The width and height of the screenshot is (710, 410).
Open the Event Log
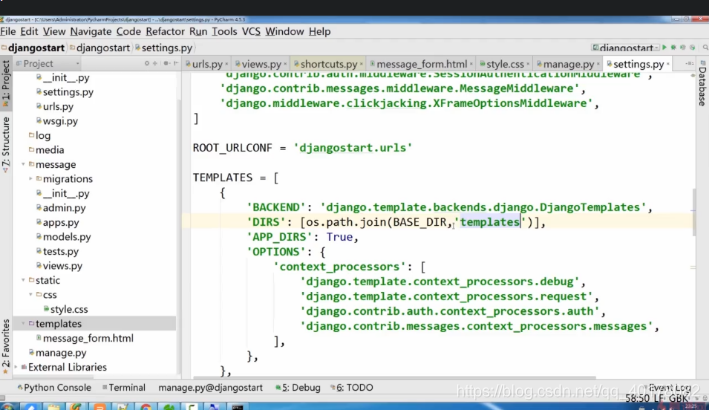pyautogui.click(x=669, y=388)
